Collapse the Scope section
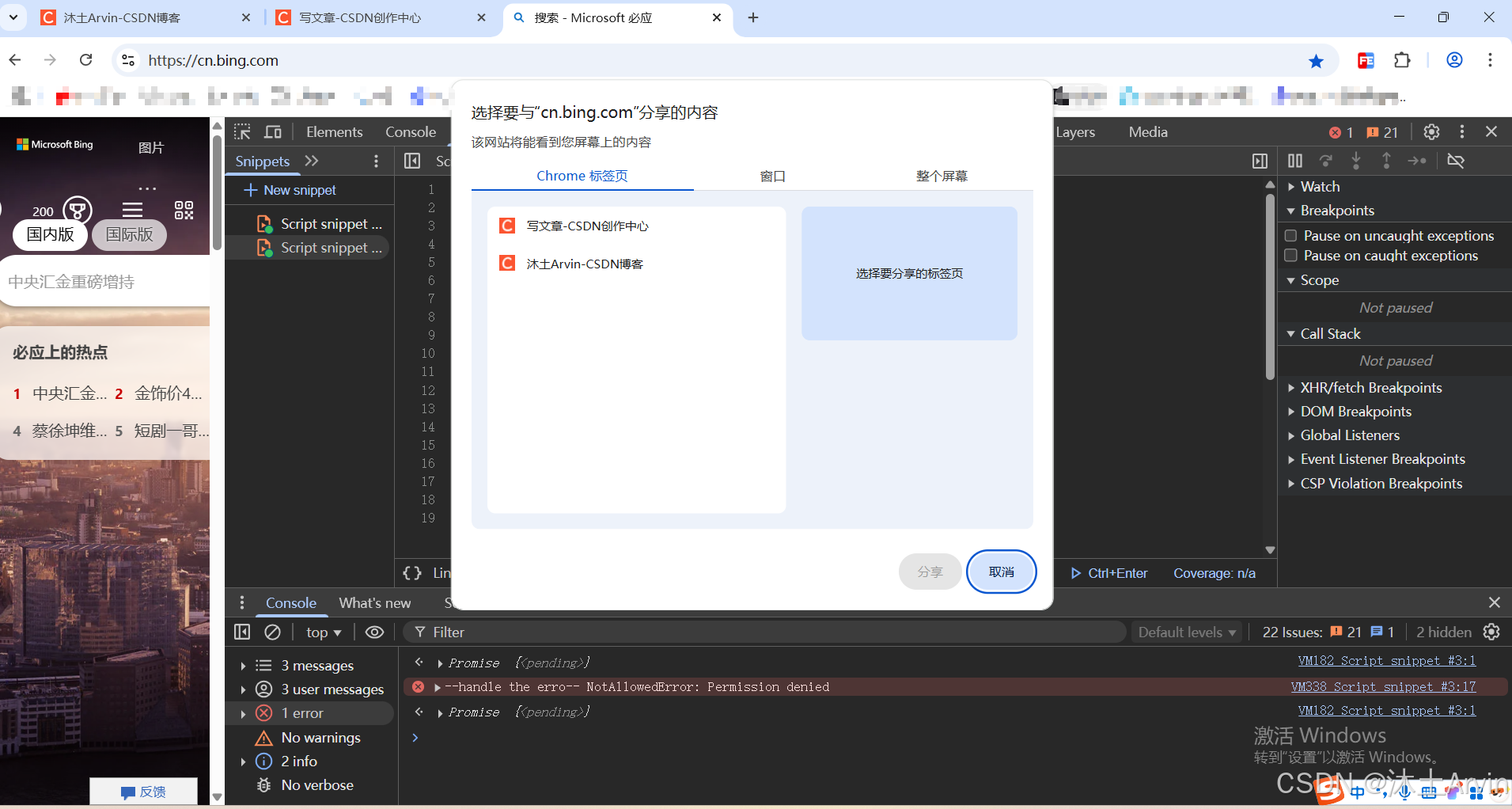 [1313, 279]
